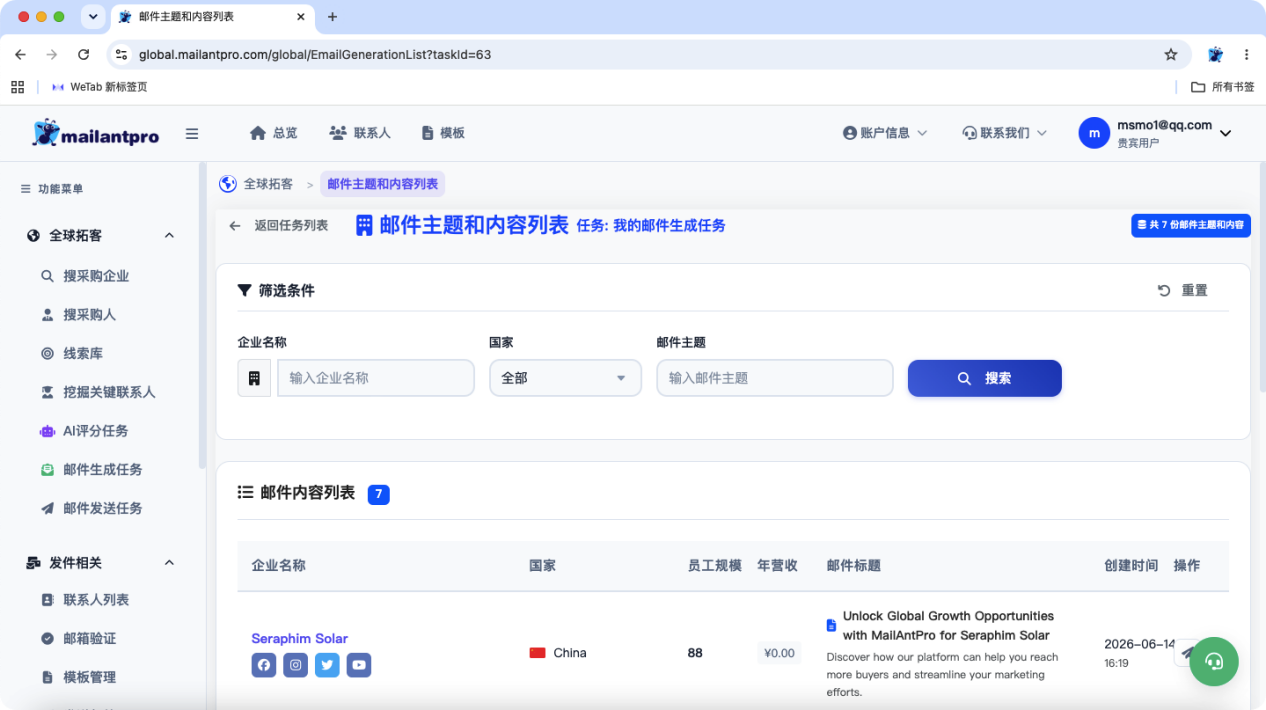Reload the page in browser toolbar

coord(83,55)
